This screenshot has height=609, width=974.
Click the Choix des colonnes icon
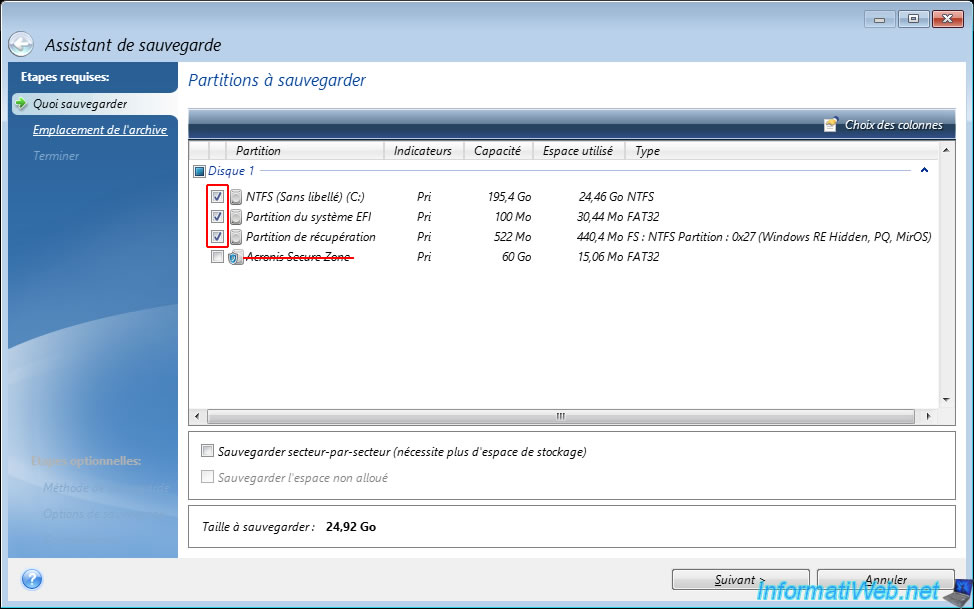[x=830, y=125]
